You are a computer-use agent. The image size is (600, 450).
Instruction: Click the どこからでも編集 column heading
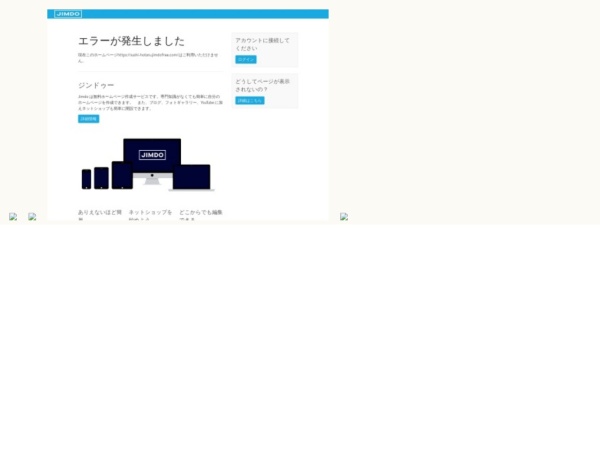coord(201,215)
